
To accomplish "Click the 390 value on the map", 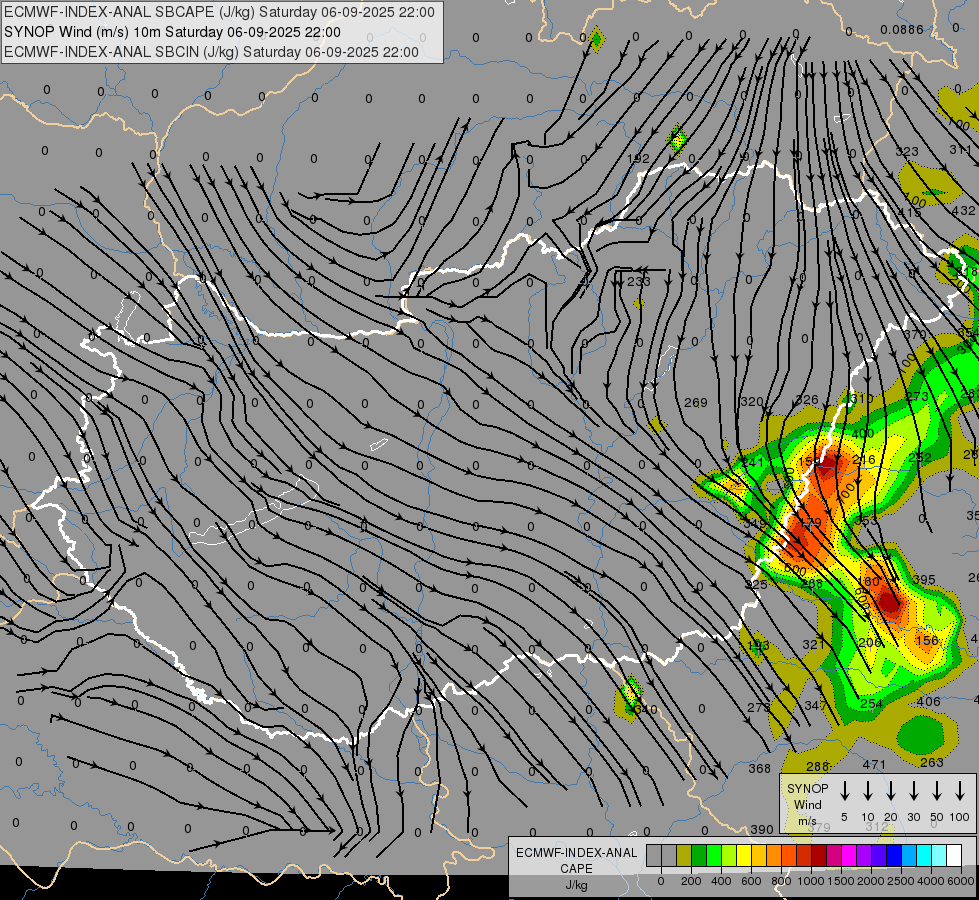I will pos(762,829).
